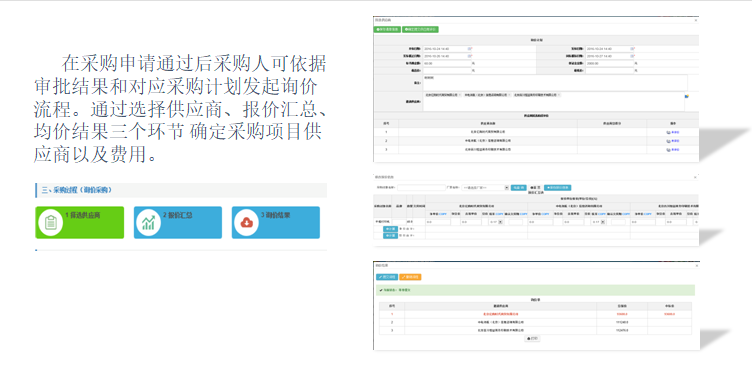The image size is (752, 367).
Task: Click the 重置 reset control in quote summary window
Action: 536,188
